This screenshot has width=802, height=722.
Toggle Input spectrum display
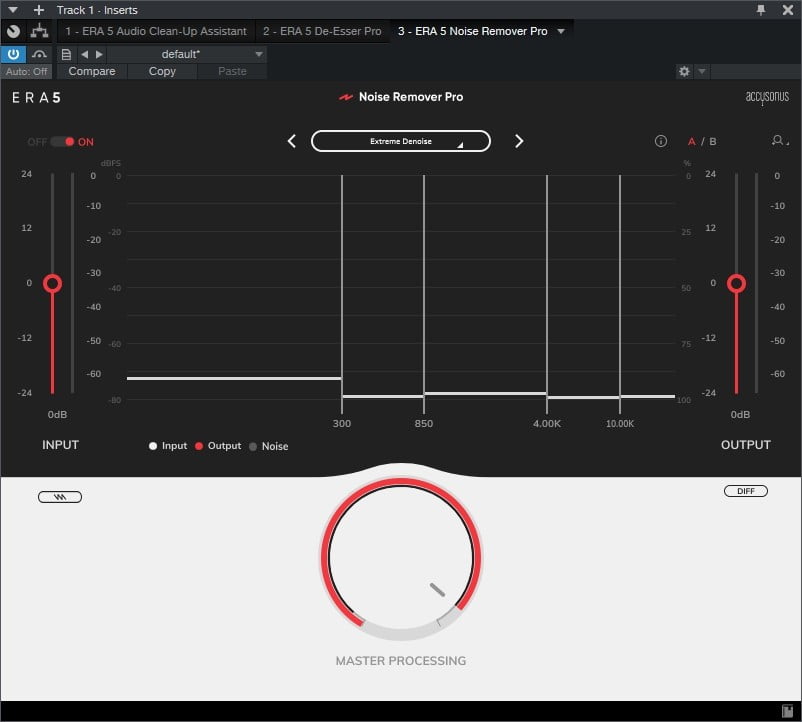coord(168,446)
